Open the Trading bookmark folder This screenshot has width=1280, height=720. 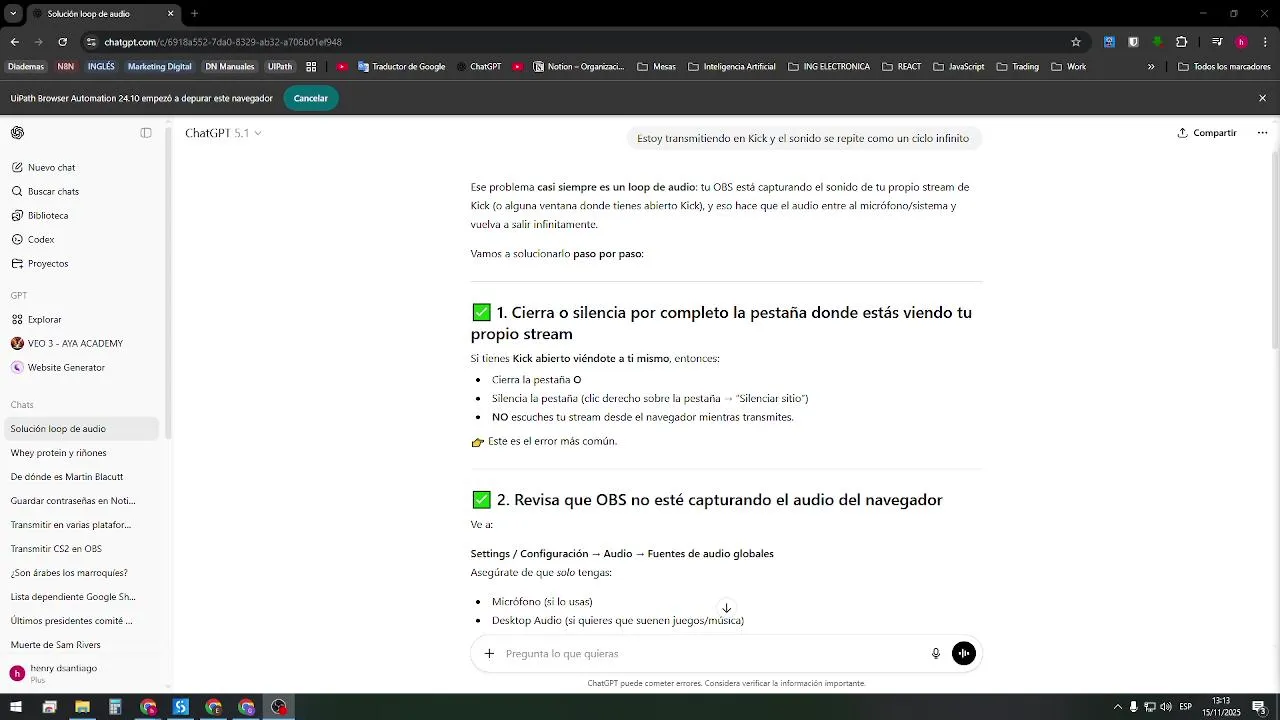1017,67
